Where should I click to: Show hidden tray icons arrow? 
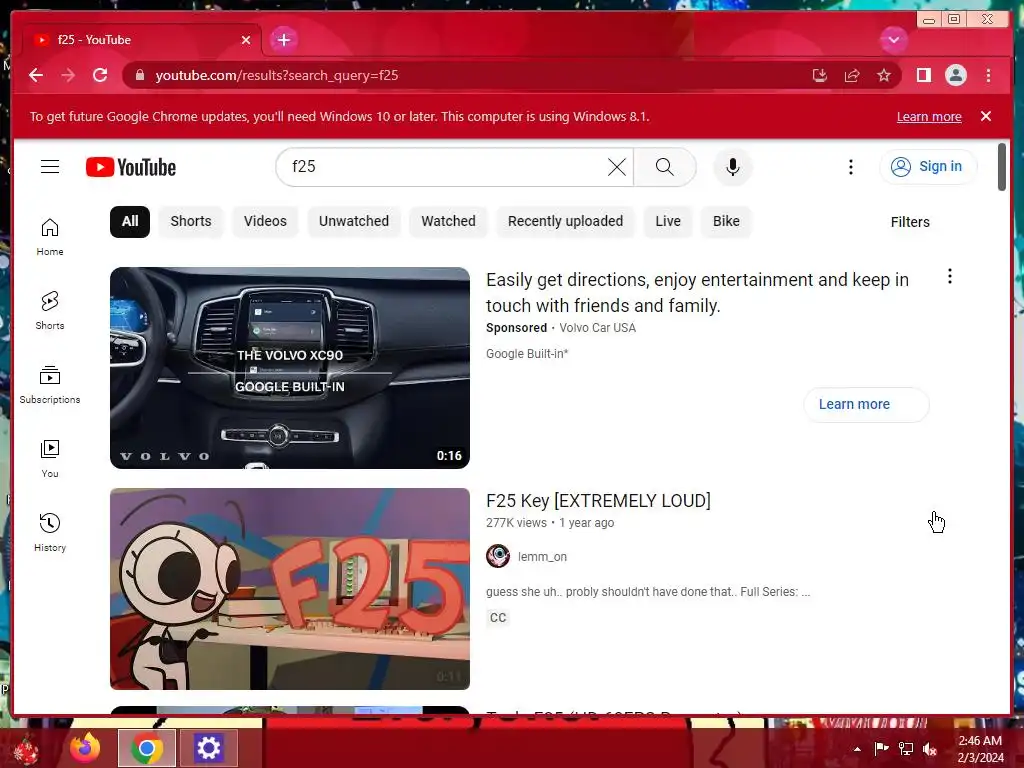(x=857, y=749)
